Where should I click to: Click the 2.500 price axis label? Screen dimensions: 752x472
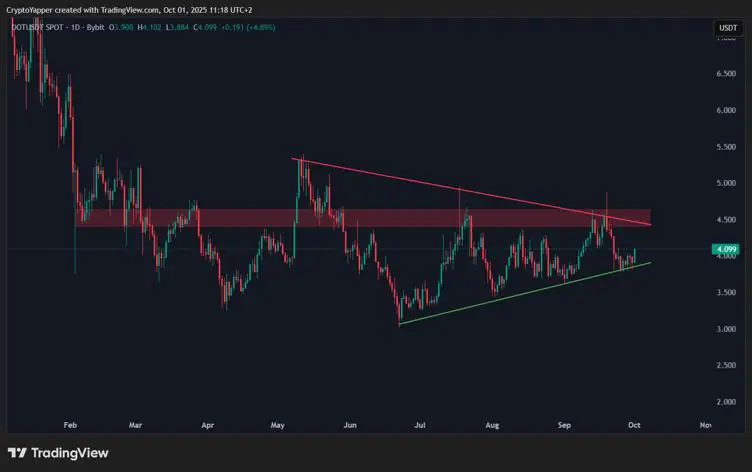click(x=725, y=366)
